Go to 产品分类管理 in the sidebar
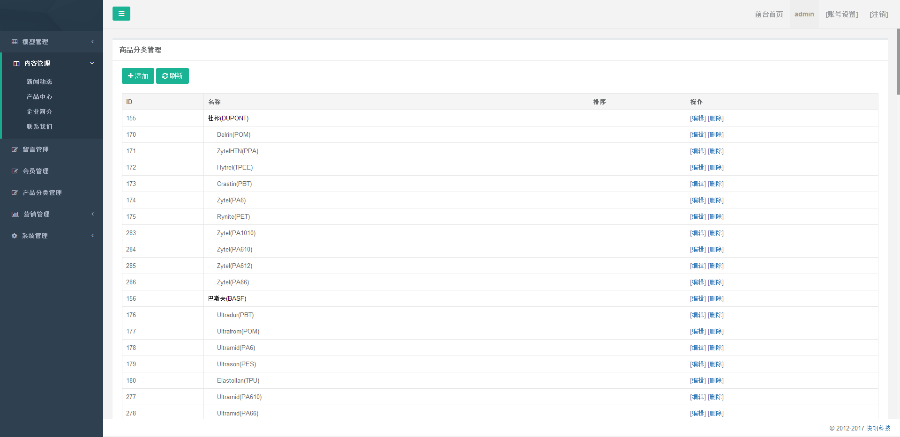This screenshot has height=437, width=900. (x=41, y=192)
